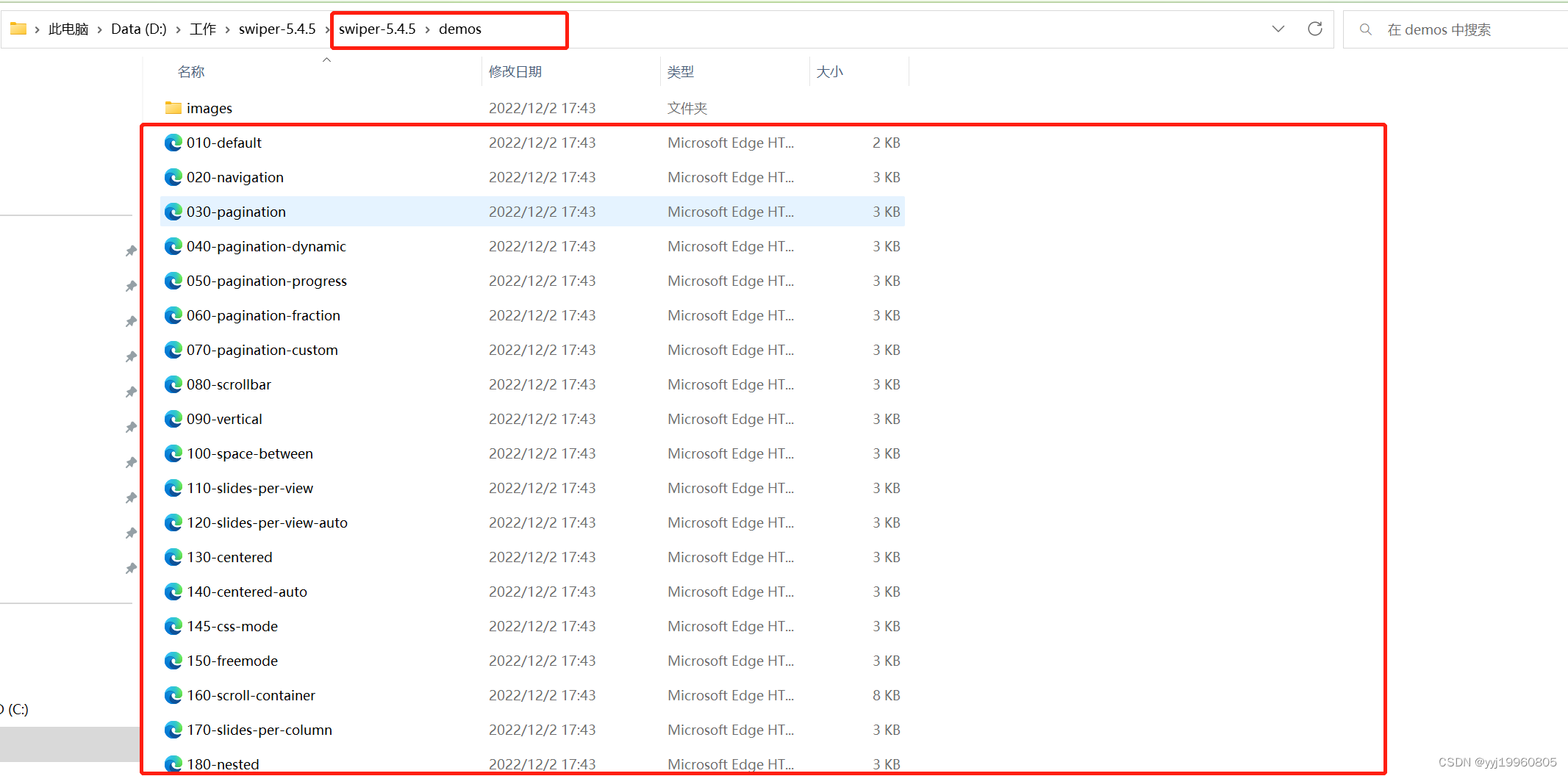Expand the breadcrumb chevron after Data (D:)
Viewport: 1568px width, 776px height.
pos(178,29)
